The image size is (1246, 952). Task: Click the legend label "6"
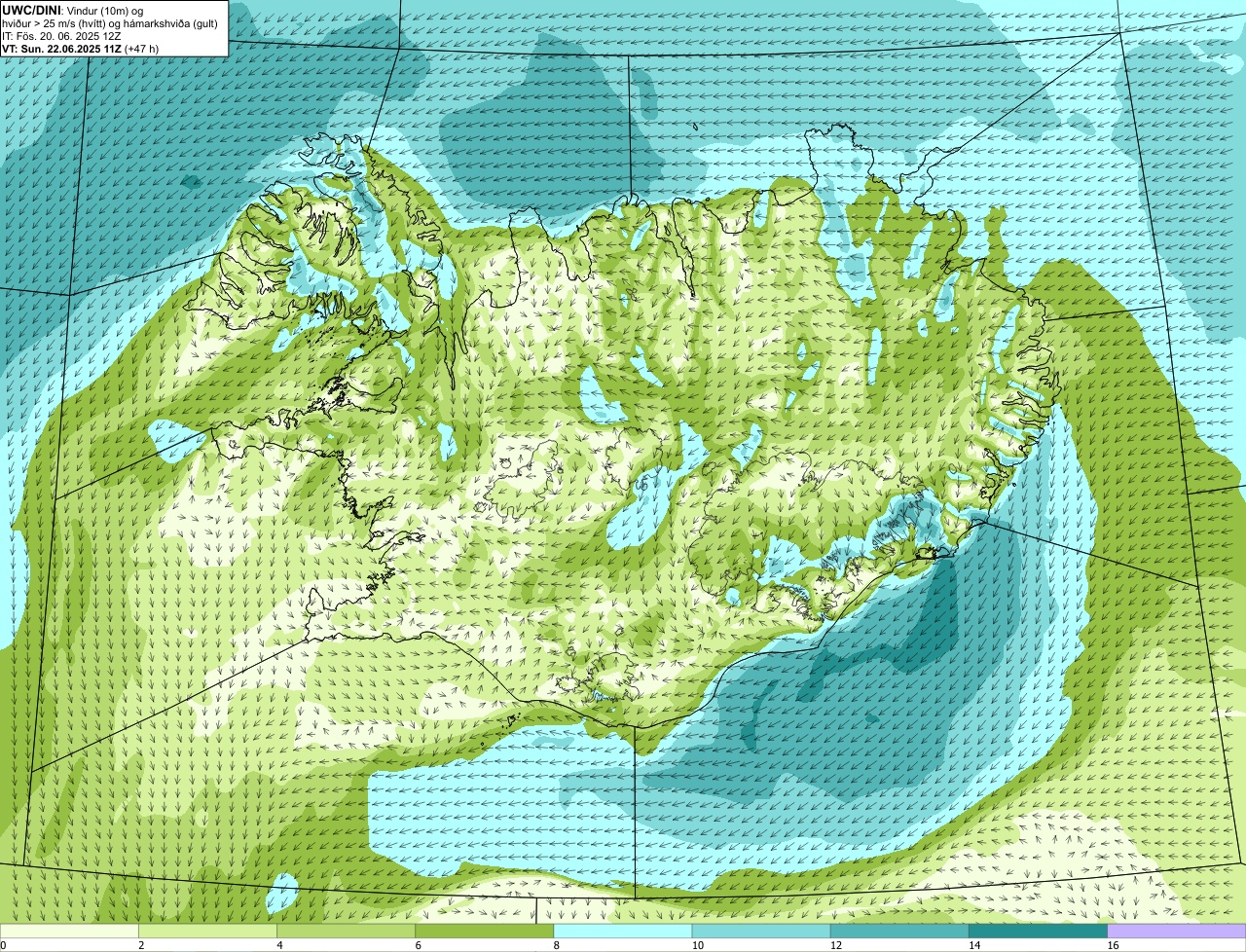coord(419,945)
